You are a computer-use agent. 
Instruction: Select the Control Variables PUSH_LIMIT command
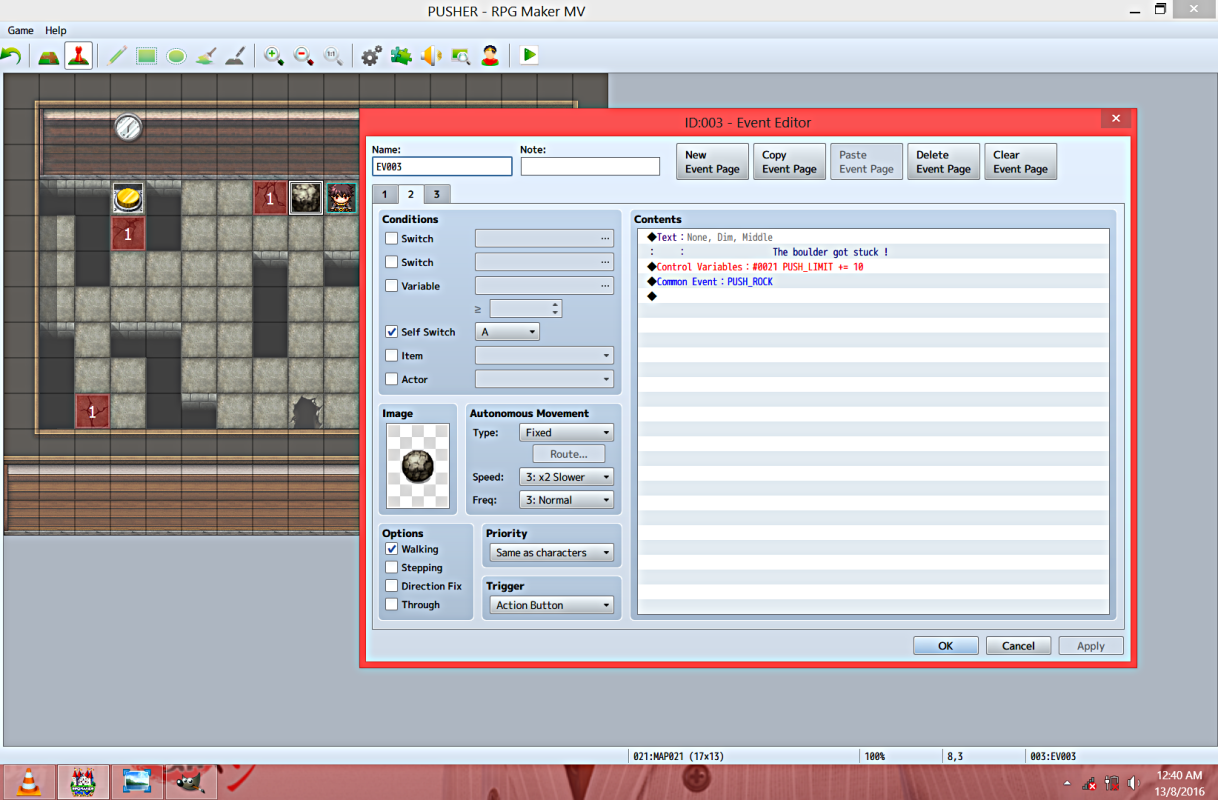pos(873,267)
